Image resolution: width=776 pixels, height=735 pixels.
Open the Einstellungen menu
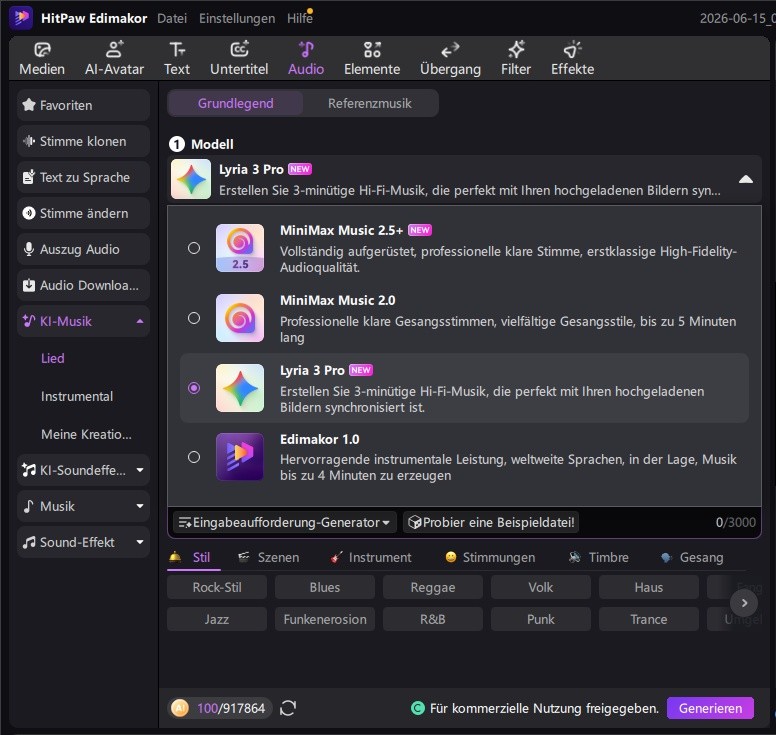[237, 18]
